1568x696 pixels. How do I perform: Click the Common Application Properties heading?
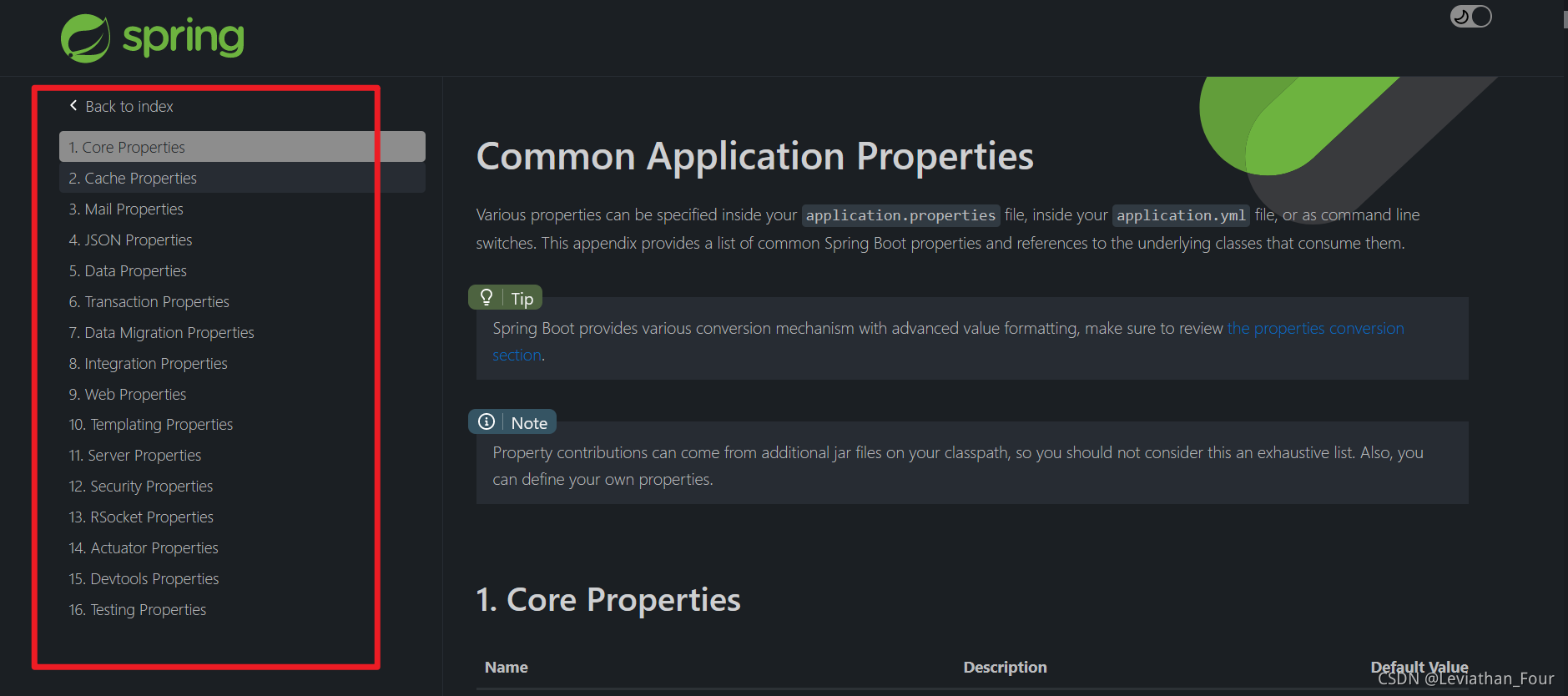tap(754, 156)
